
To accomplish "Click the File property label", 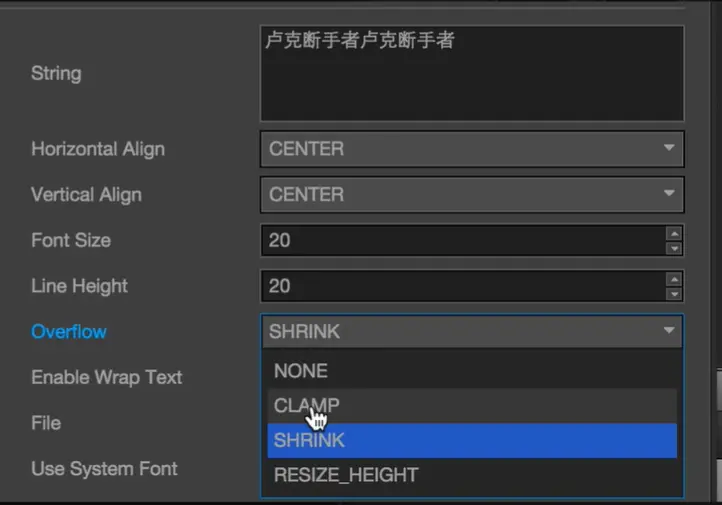I will click(x=46, y=424).
